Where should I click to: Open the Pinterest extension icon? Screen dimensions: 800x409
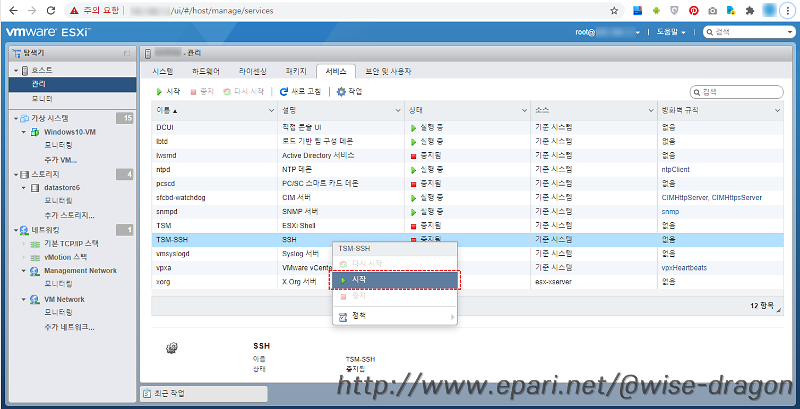[693, 10]
